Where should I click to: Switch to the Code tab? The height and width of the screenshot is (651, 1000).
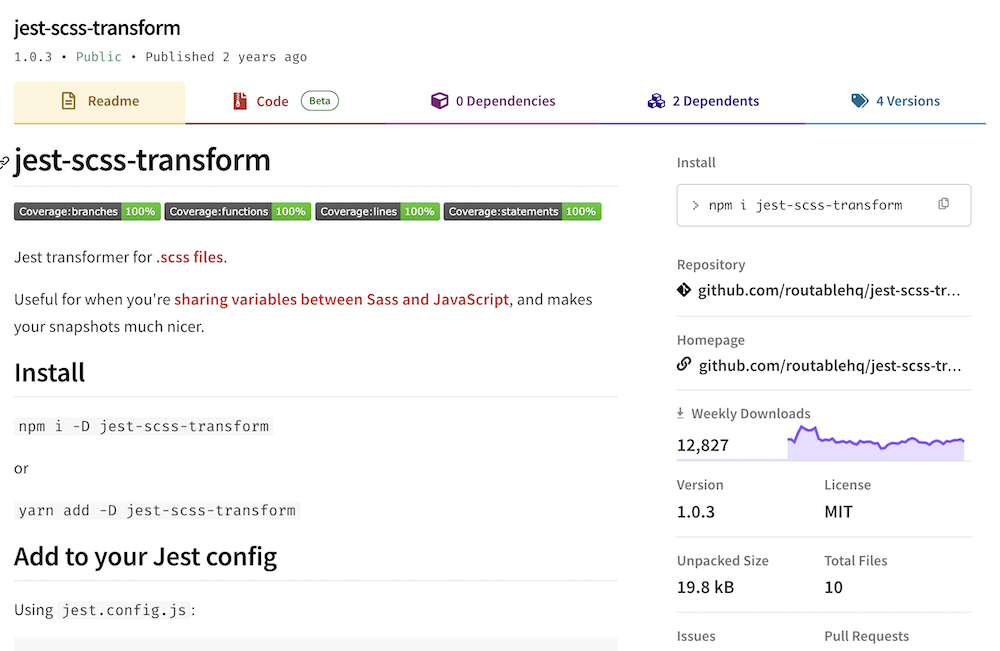click(x=285, y=101)
